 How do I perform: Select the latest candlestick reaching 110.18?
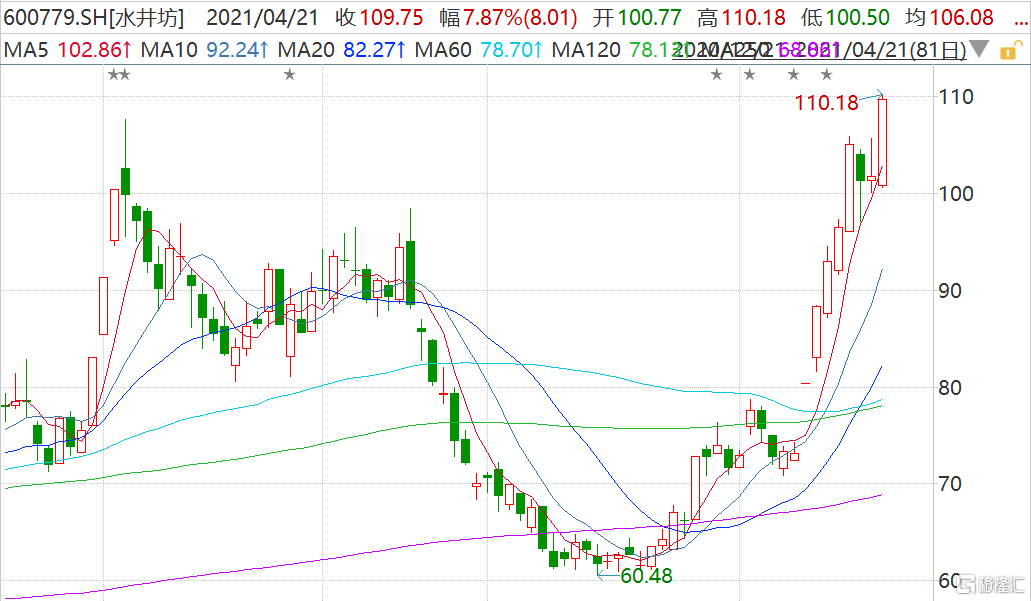coord(882,142)
